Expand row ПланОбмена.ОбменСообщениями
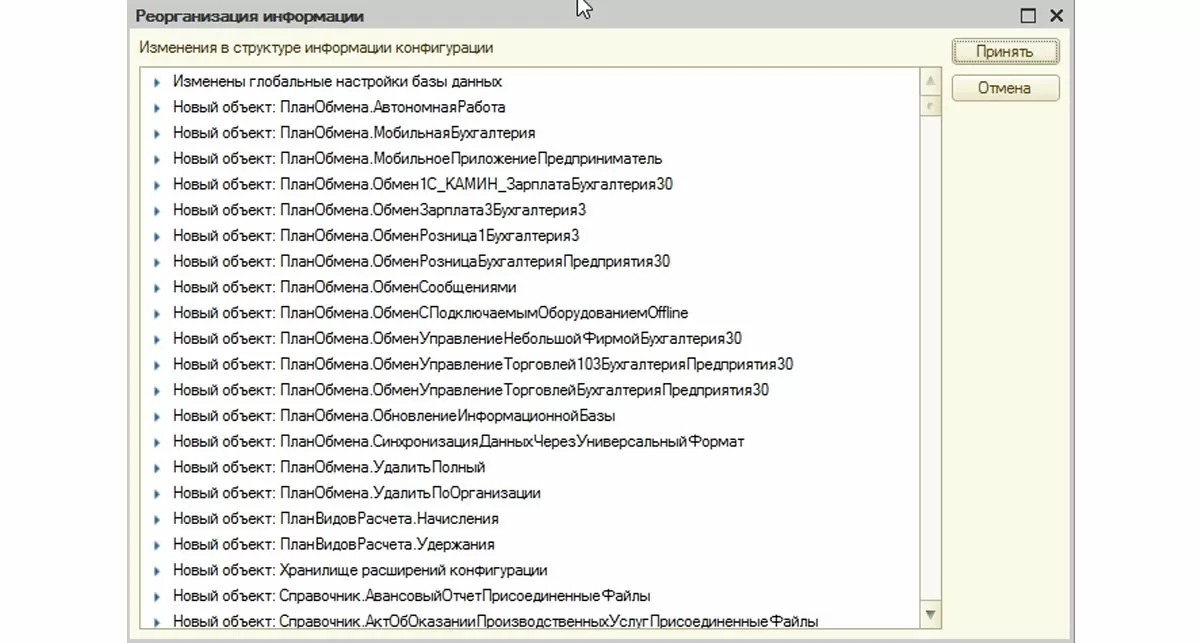1200x643 pixels. [x=157, y=288]
